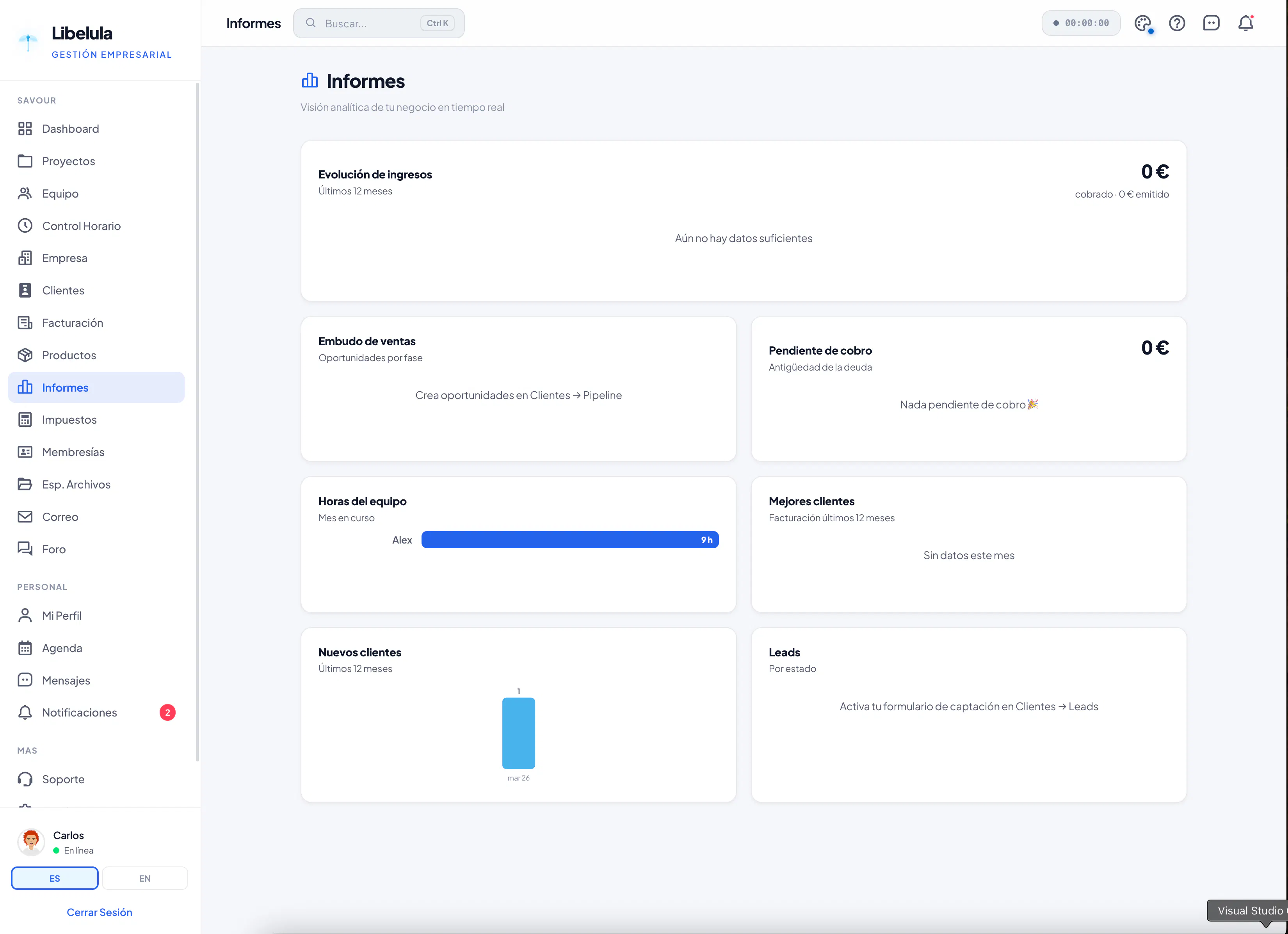
Task: Click the Correo envelope icon
Action: (x=25, y=517)
